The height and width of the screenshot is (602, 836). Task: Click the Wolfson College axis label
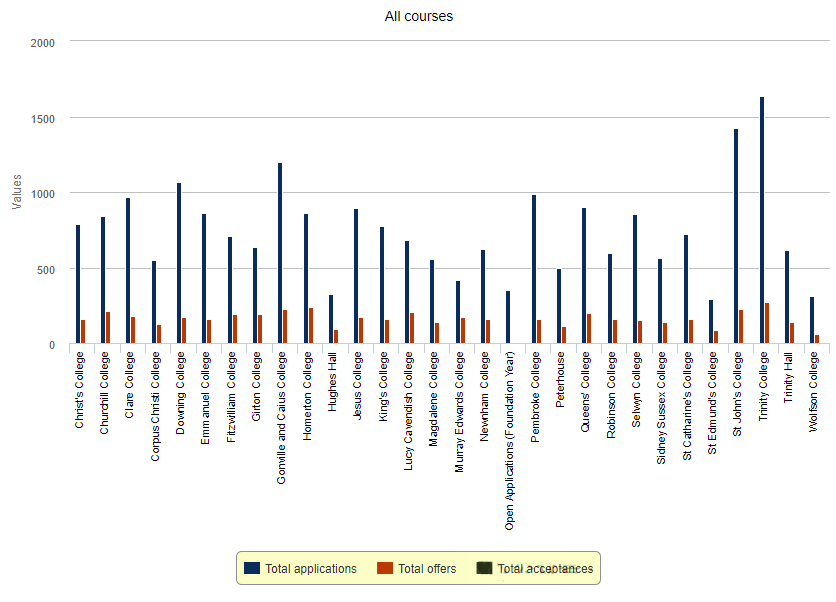pos(814,390)
